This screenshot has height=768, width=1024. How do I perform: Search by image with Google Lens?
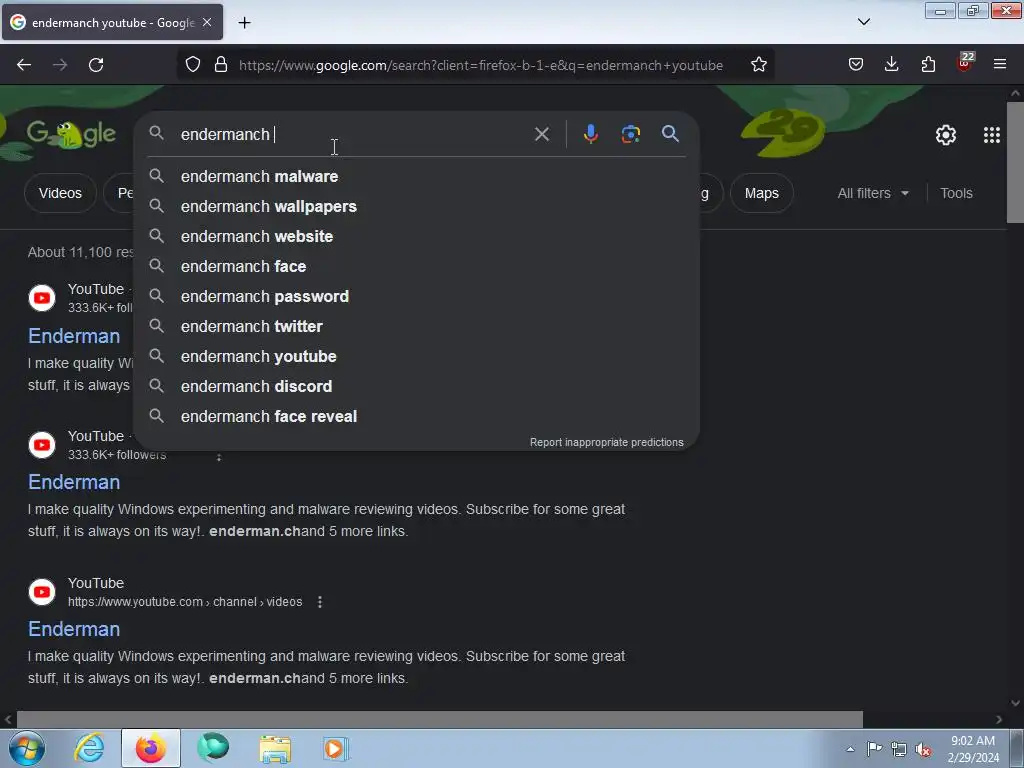point(630,134)
